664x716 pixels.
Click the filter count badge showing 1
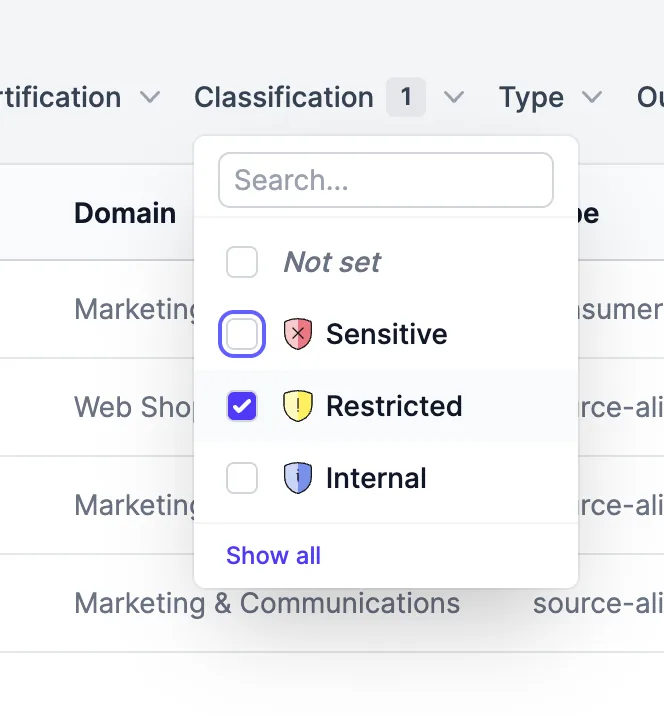coord(406,97)
